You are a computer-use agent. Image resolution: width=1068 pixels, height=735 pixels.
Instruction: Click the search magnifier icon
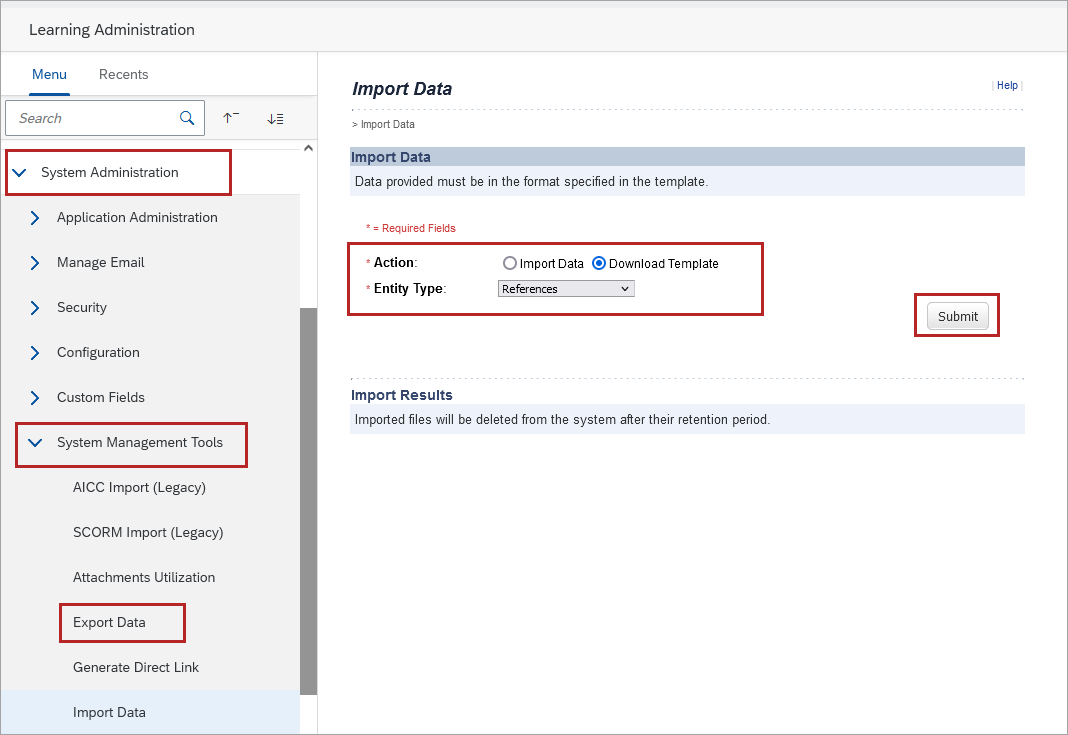point(186,118)
